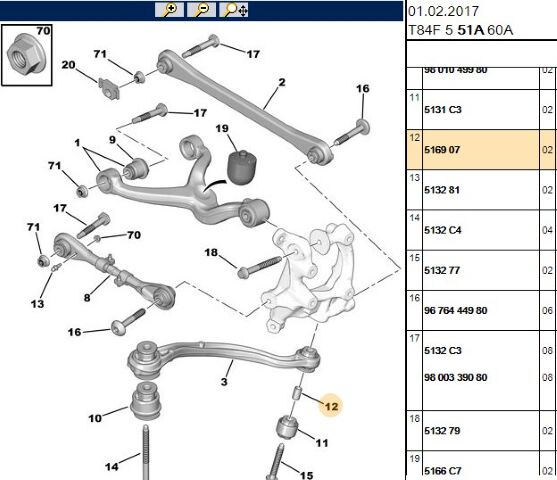
Task: Select part number 5132 77
Action: click(x=442, y=270)
